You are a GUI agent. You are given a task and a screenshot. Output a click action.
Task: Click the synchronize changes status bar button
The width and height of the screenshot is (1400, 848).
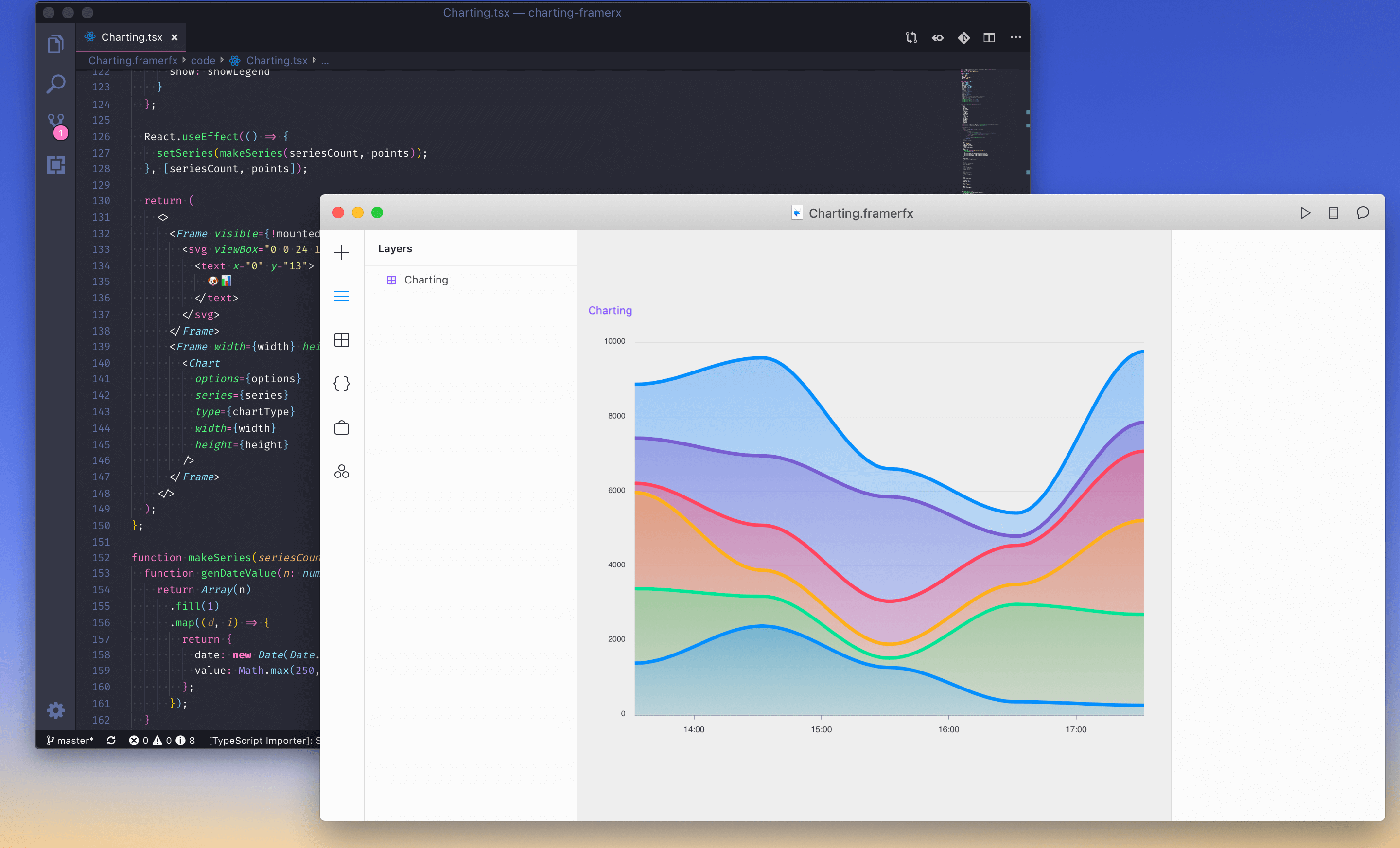coord(111,740)
